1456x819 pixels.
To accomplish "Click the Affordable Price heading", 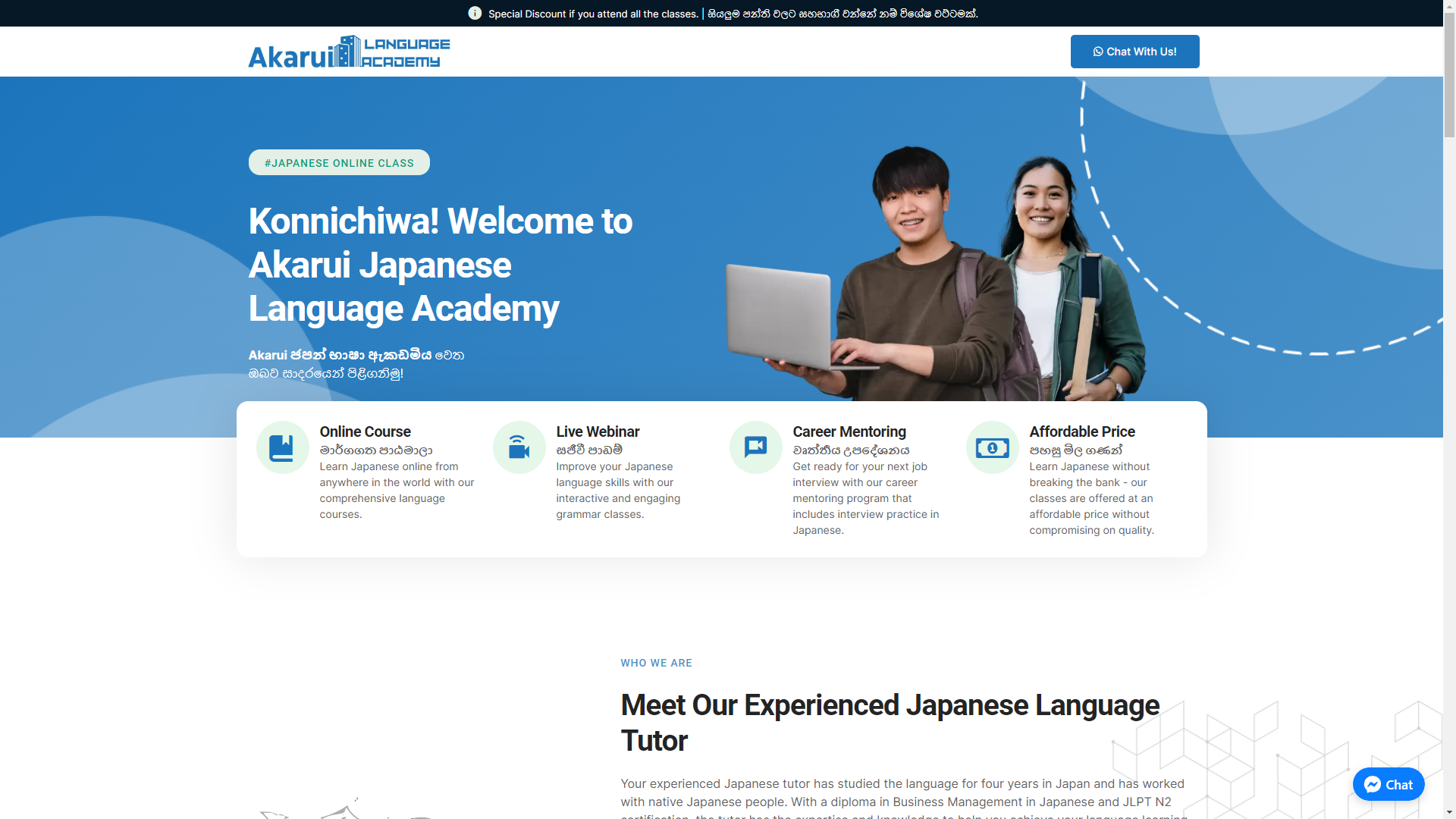I will tap(1081, 431).
